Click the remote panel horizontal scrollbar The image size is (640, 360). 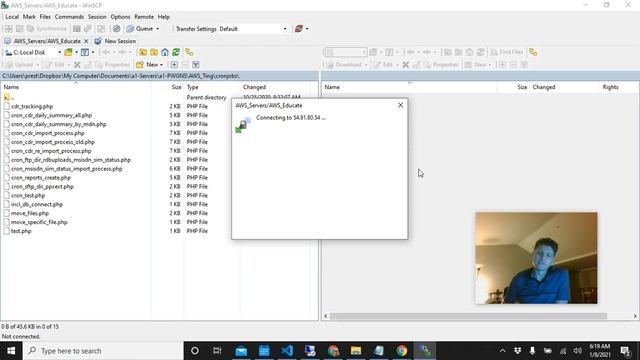[x=468, y=316]
